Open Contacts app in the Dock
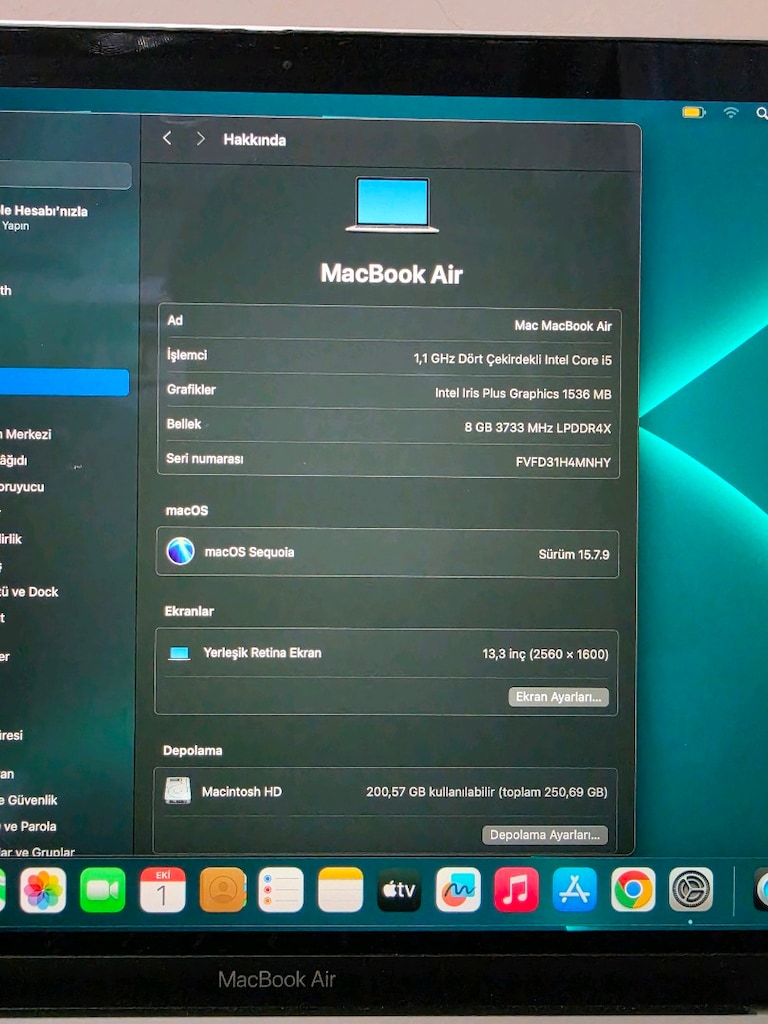This screenshot has height=1024, width=768. tap(223, 889)
